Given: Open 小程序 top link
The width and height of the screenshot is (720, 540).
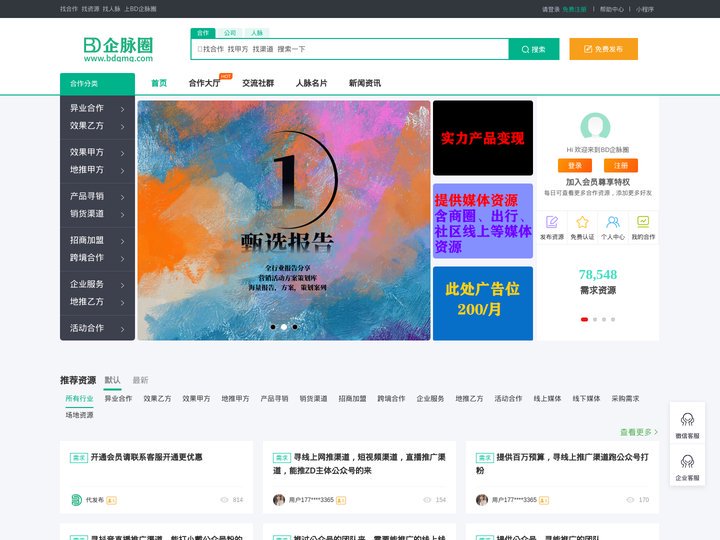Looking at the screenshot, I should [x=645, y=9].
